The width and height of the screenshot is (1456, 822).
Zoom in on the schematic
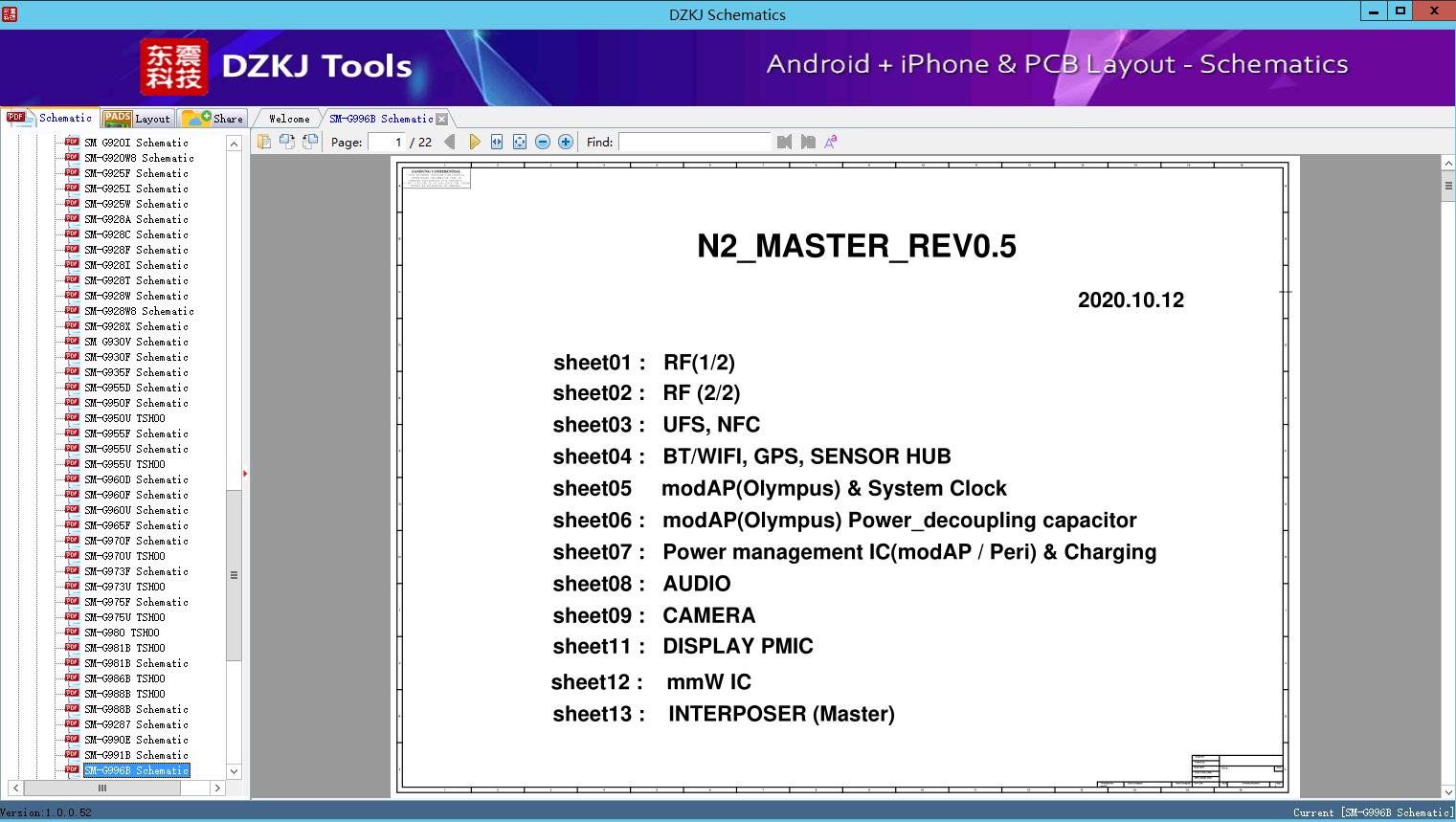click(x=566, y=142)
